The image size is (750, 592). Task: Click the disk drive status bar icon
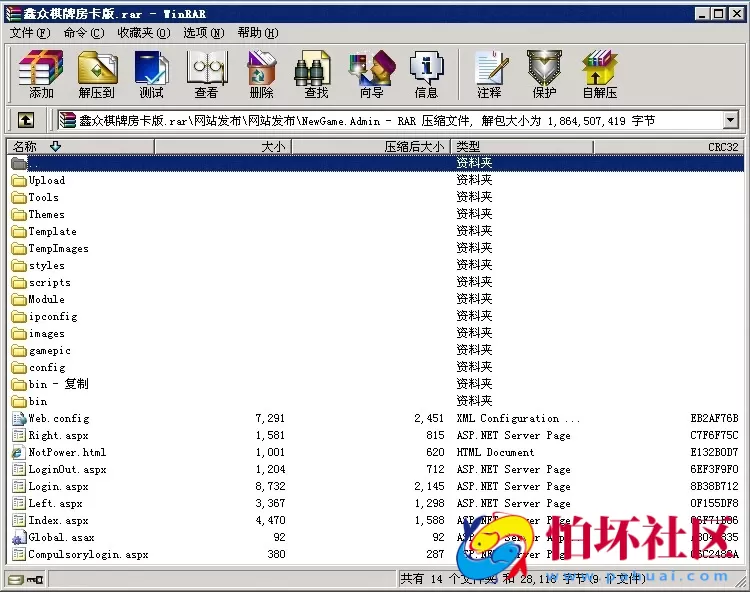coord(16,580)
